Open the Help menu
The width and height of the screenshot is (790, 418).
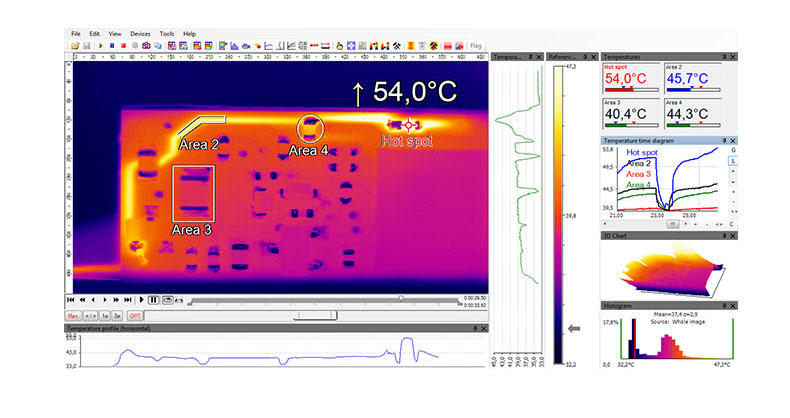click(x=189, y=34)
